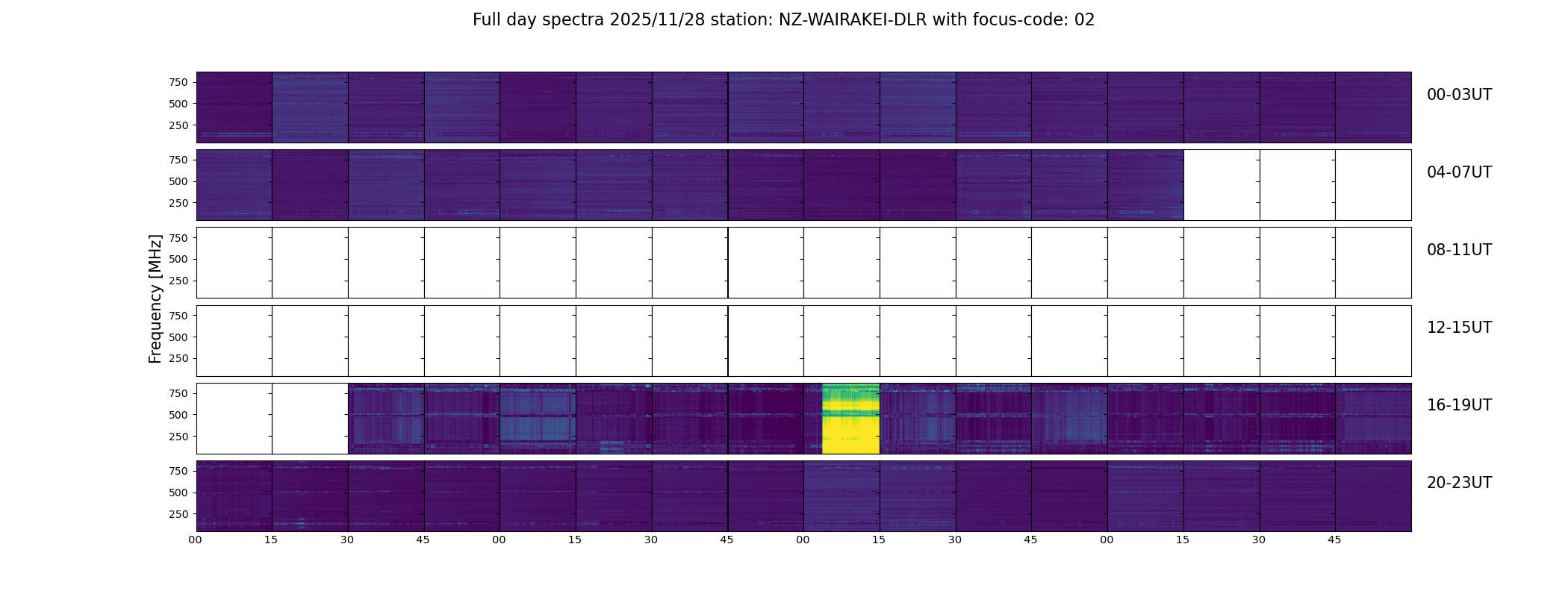This screenshot has height=597, width=1568.
Task: Click the first empty panel in the 08-11UT row
Action: point(234,263)
